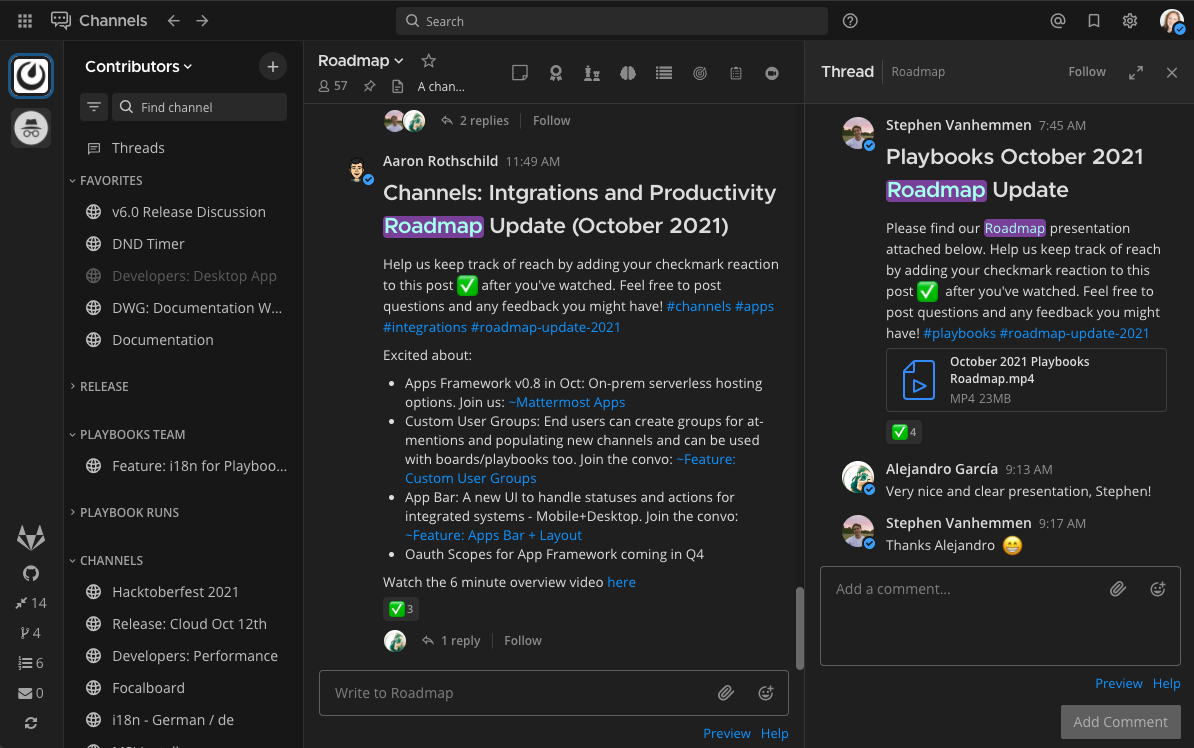
Task: Follow Stephen's Playbooks October thread
Action: [1086, 71]
